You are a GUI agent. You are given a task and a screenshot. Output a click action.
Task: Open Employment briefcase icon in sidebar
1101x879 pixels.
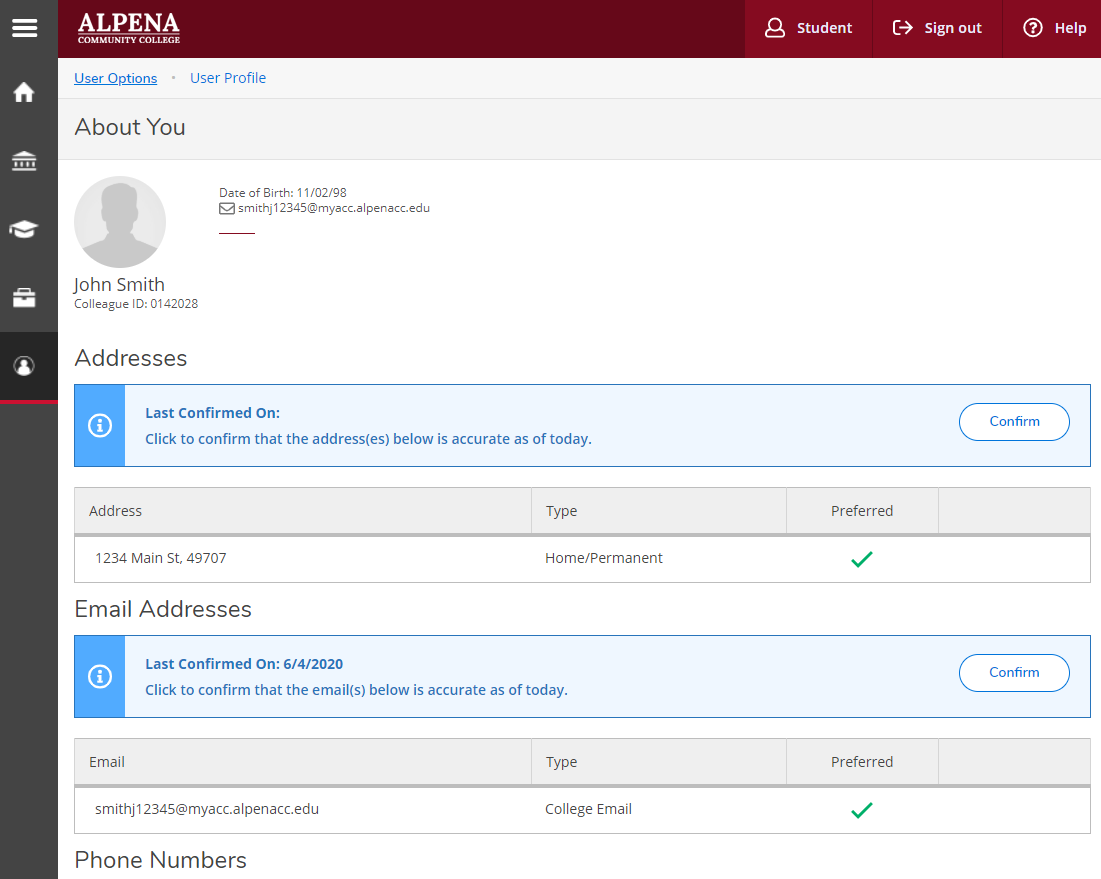tap(24, 298)
